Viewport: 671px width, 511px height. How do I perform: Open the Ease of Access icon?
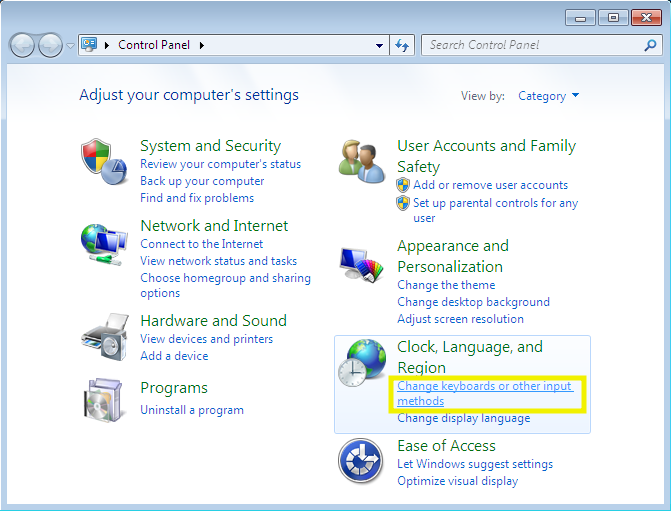click(361, 463)
